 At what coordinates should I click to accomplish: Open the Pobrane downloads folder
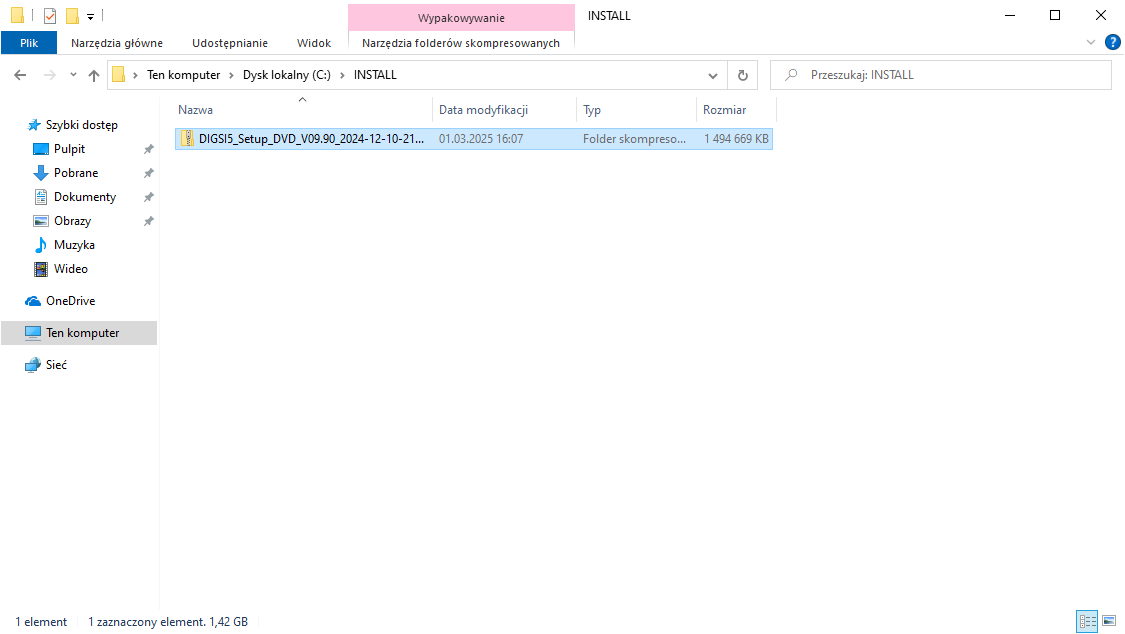click(x=75, y=173)
